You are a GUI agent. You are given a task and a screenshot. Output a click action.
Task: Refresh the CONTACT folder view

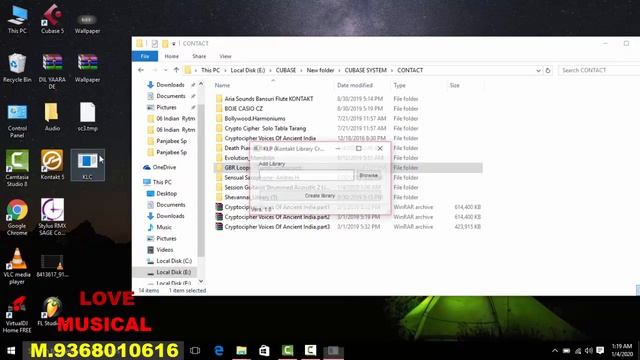coord(548,70)
